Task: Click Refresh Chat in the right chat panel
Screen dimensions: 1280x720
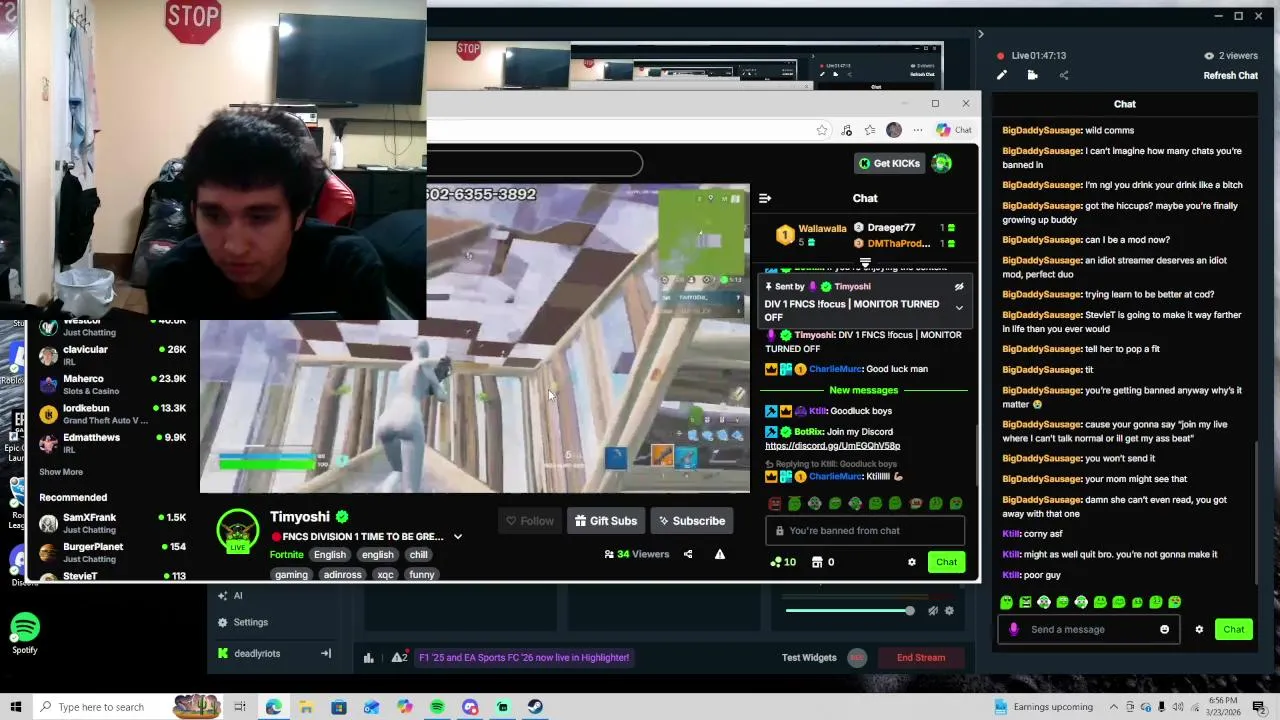Action: click(1230, 76)
